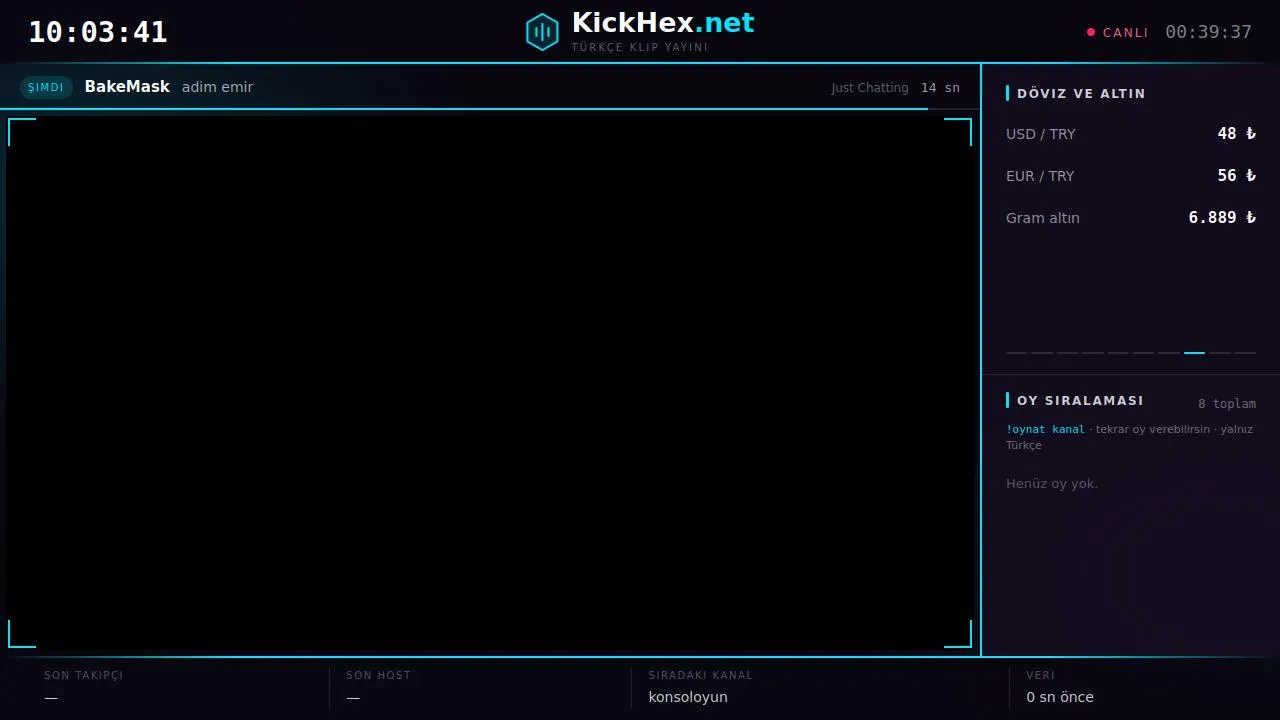Click the EUR rate value 56 ₺
1280x720 pixels.
point(1236,176)
